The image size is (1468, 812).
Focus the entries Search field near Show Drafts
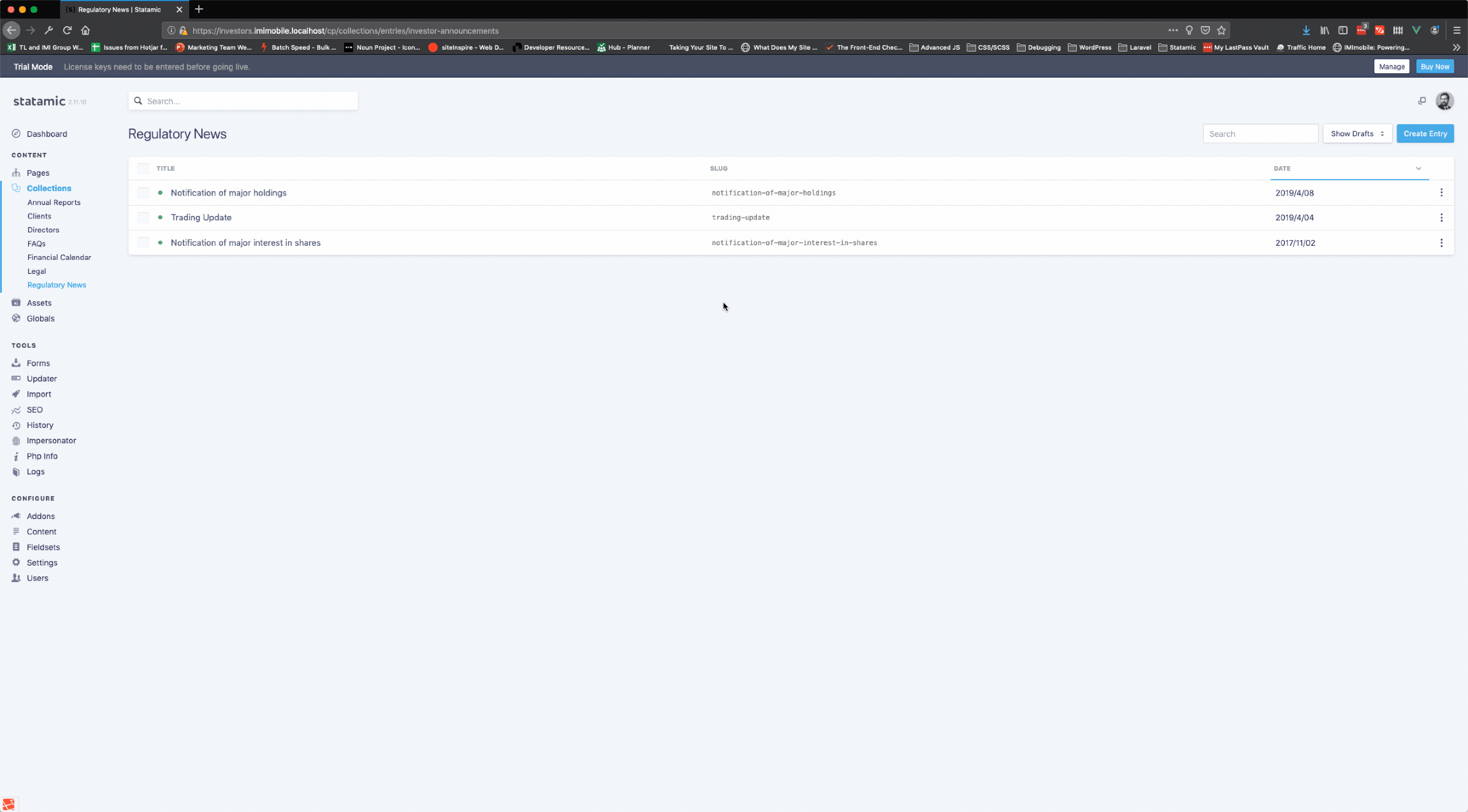pyautogui.click(x=1260, y=134)
